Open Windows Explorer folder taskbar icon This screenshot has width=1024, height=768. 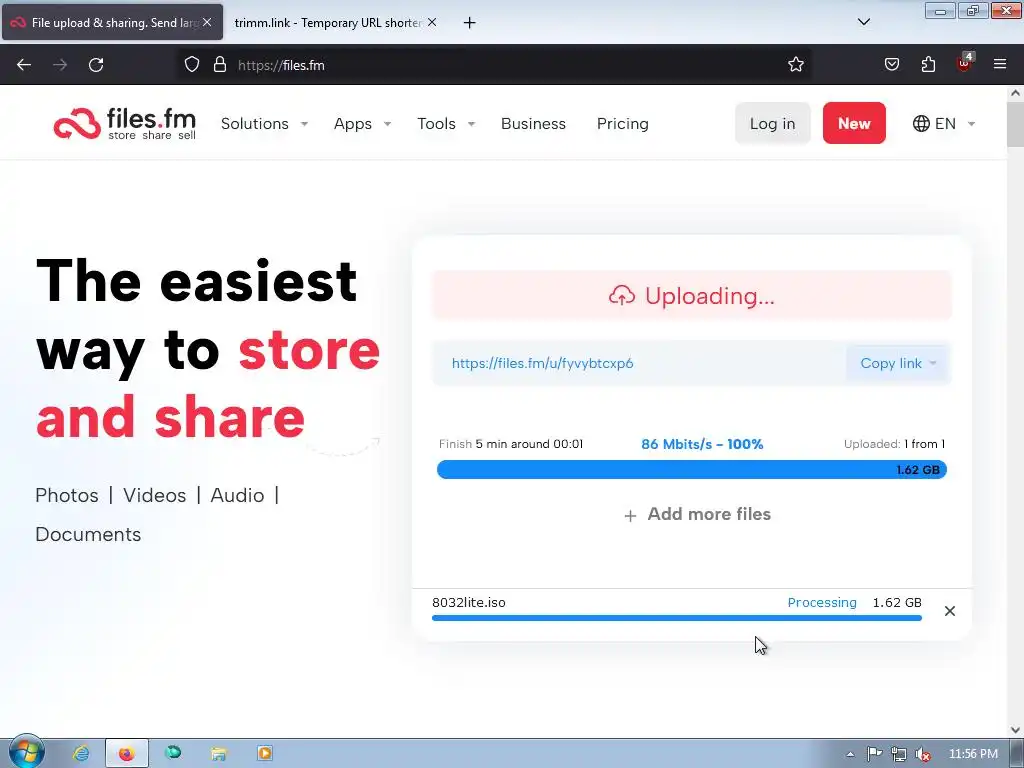tap(218, 754)
